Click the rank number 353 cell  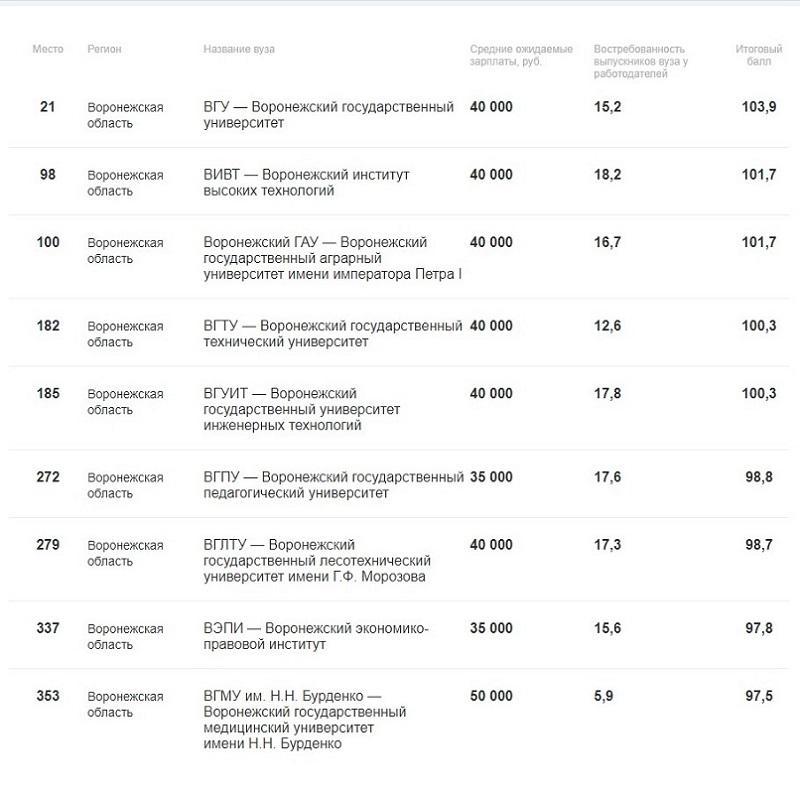[48, 696]
